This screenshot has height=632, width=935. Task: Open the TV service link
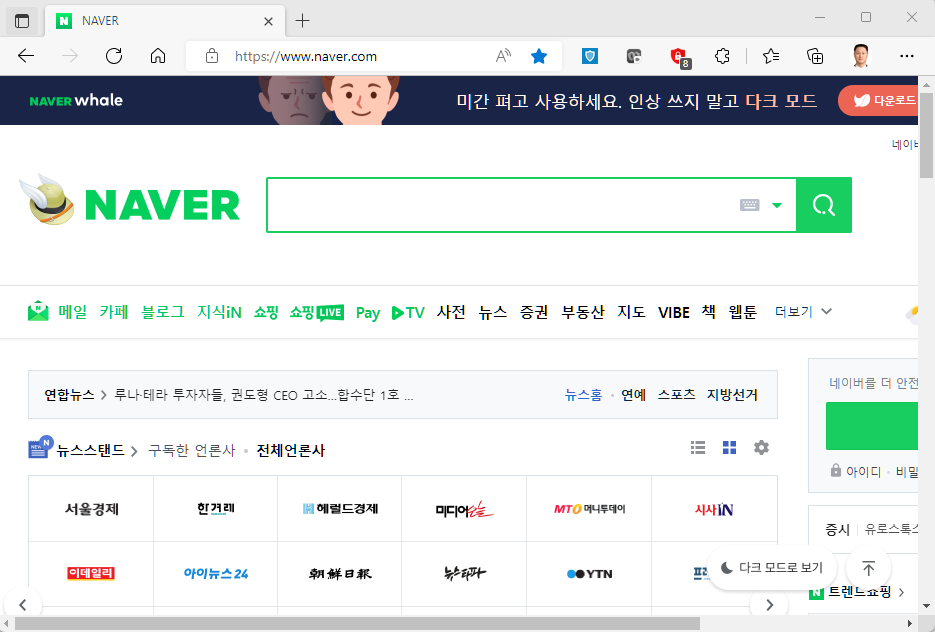408,312
